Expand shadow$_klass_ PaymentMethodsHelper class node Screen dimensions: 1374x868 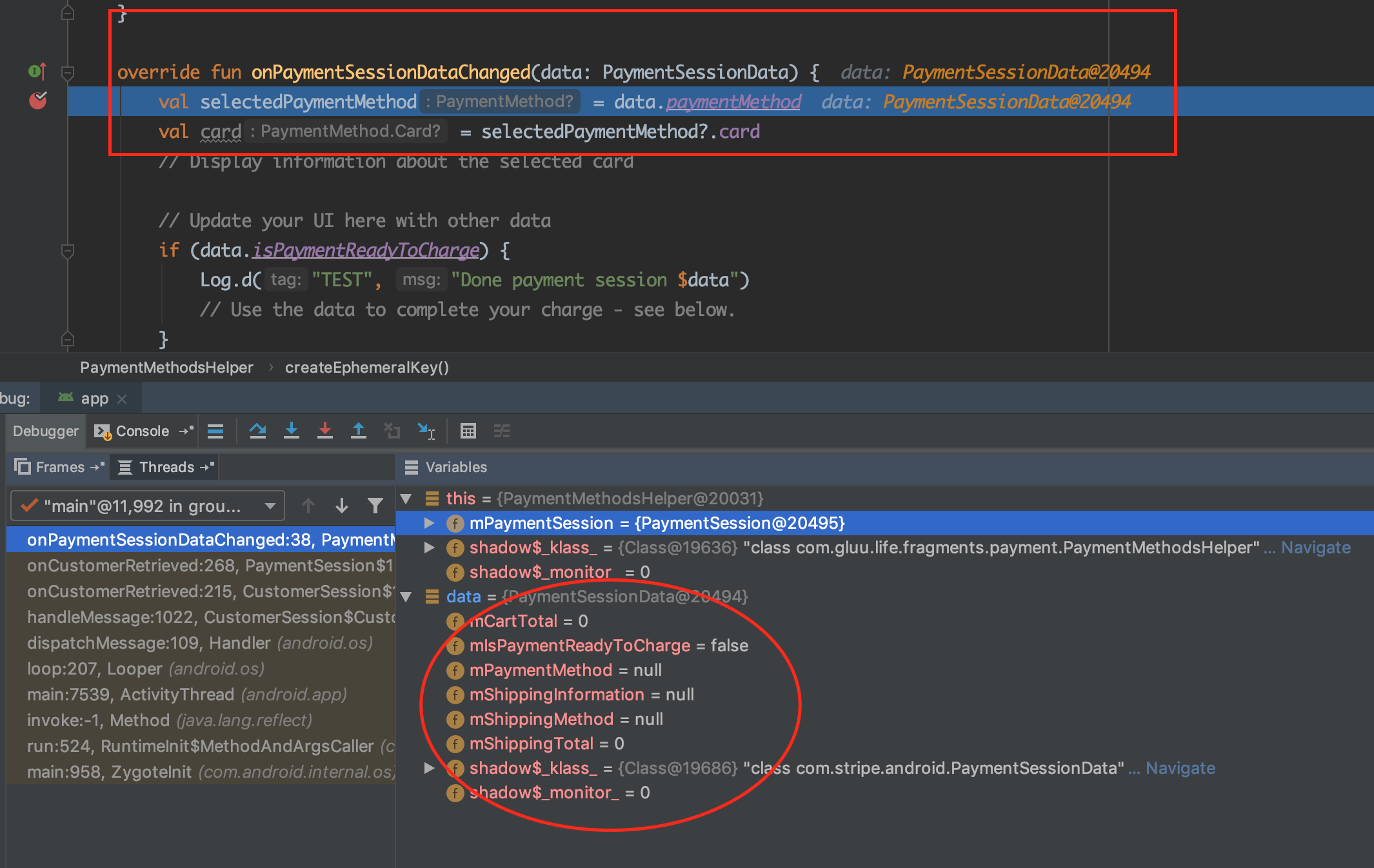click(x=430, y=547)
